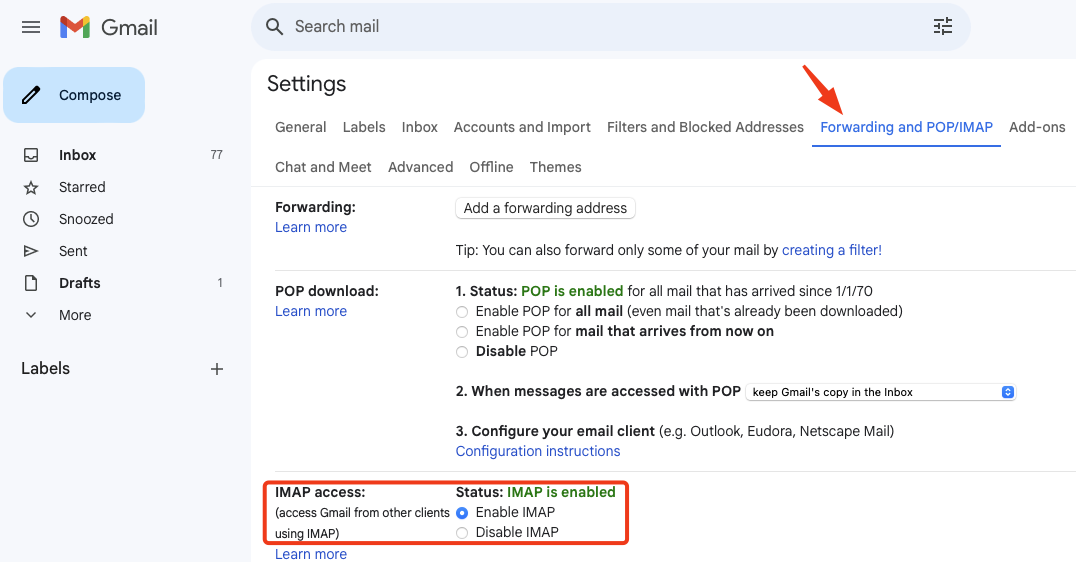The height and width of the screenshot is (562, 1076).
Task: Open the creating a filter link
Action: [x=832, y=250]
